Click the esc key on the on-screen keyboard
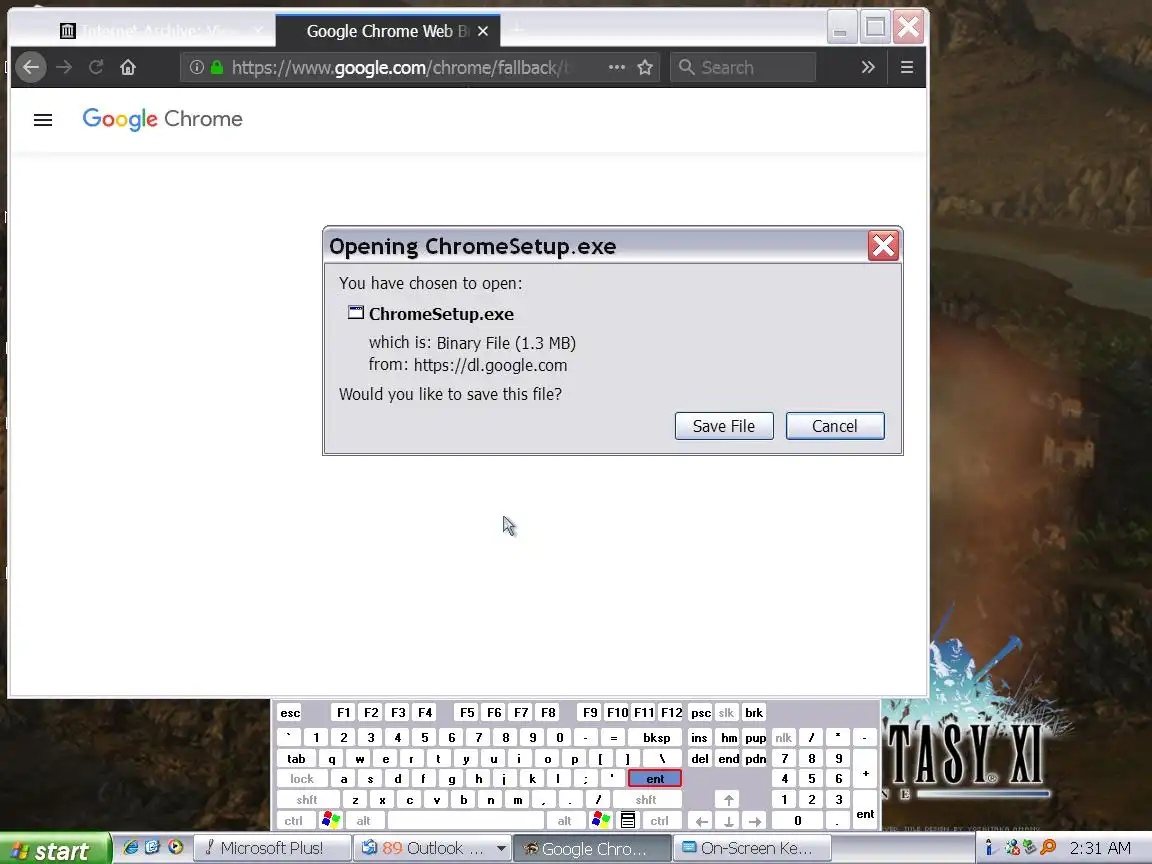Image resolution: width=1152 pixels, height=864 pixels. pyautogui.click(x=290, y=713)
